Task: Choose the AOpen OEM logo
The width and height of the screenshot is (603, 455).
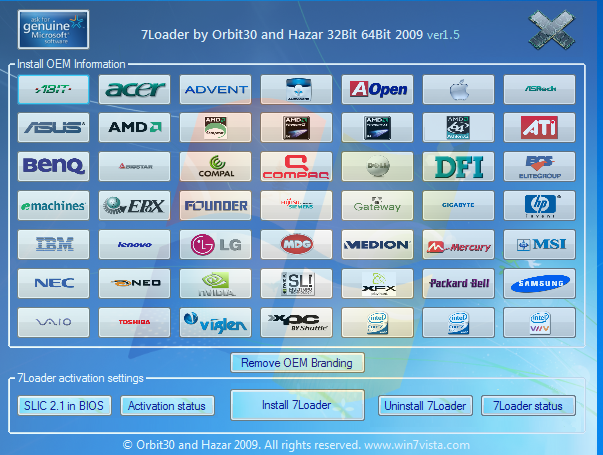Action: (377, 90)
